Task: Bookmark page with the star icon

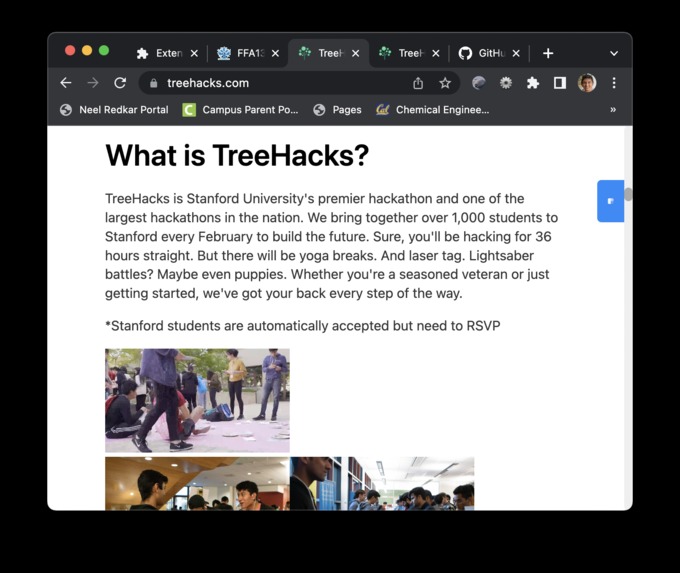Action: pyautogui.click(x=445, y=83)
